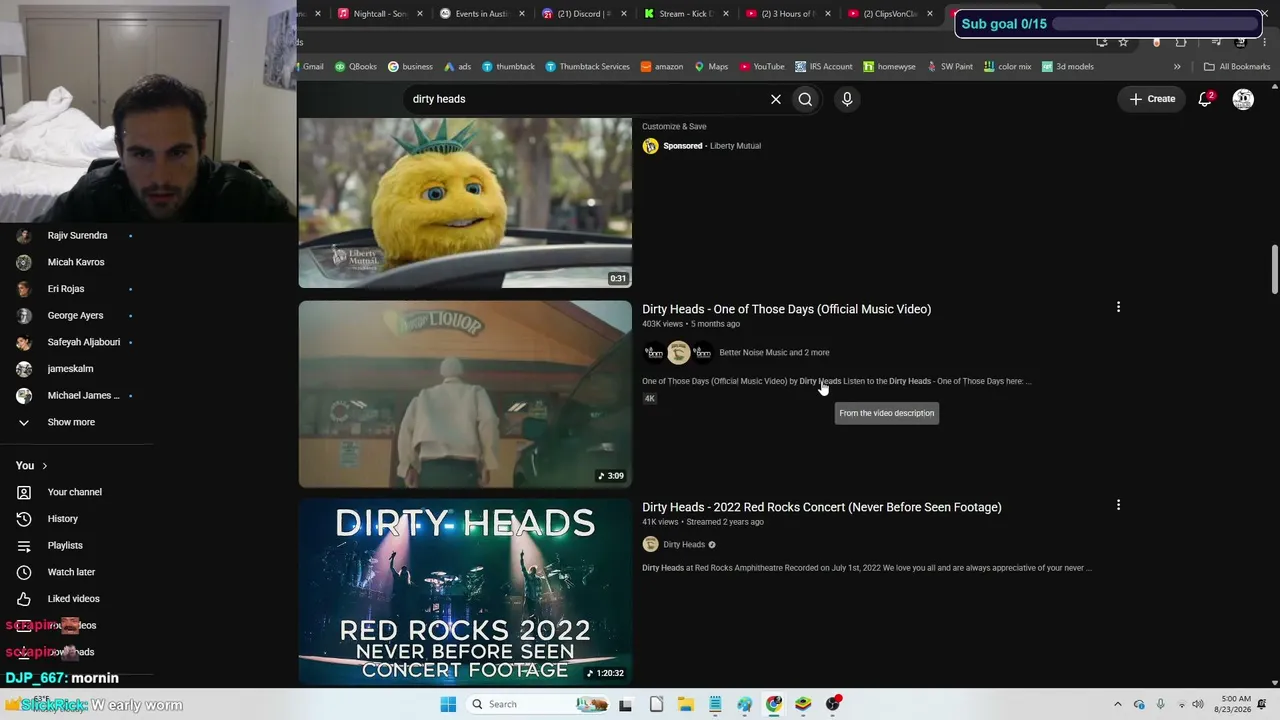This screenshot has width=1280, height=720.
Task: Expand the You section
Action: 32,466
